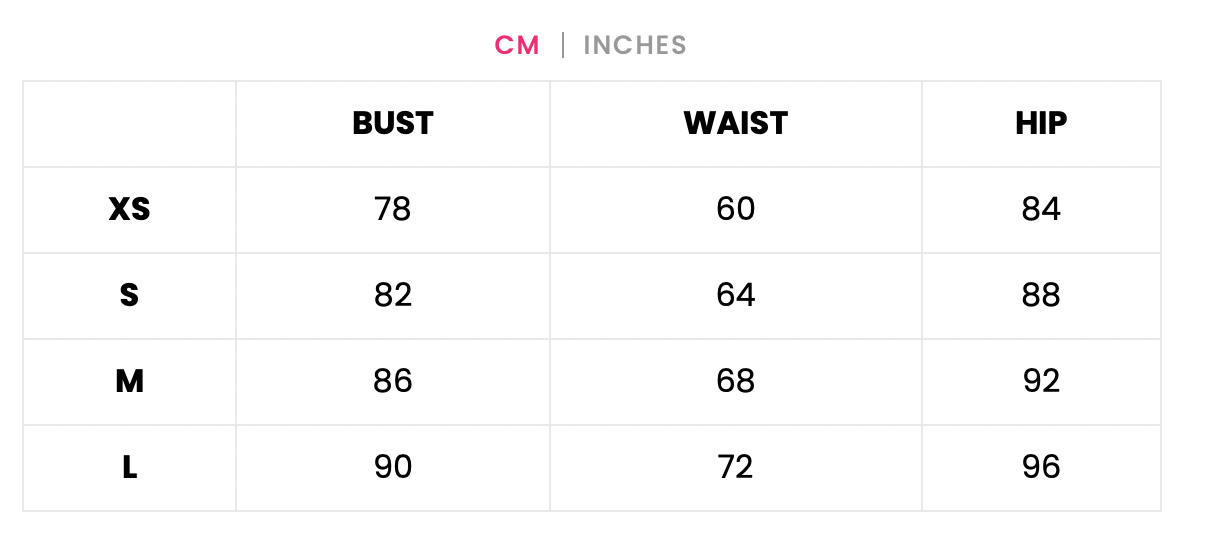Click the BUST column header
The width and height of the screenshot is (1212, 556).
[x=393, y=123]
